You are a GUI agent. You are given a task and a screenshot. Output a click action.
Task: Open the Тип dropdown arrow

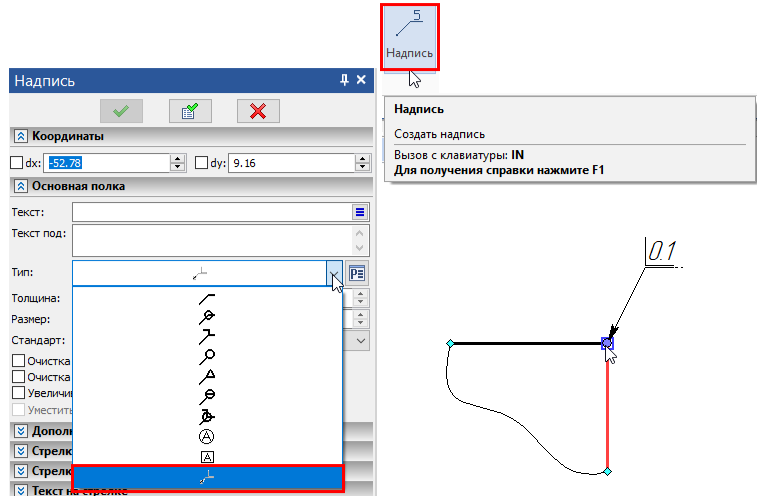click(x=333, y=272)
